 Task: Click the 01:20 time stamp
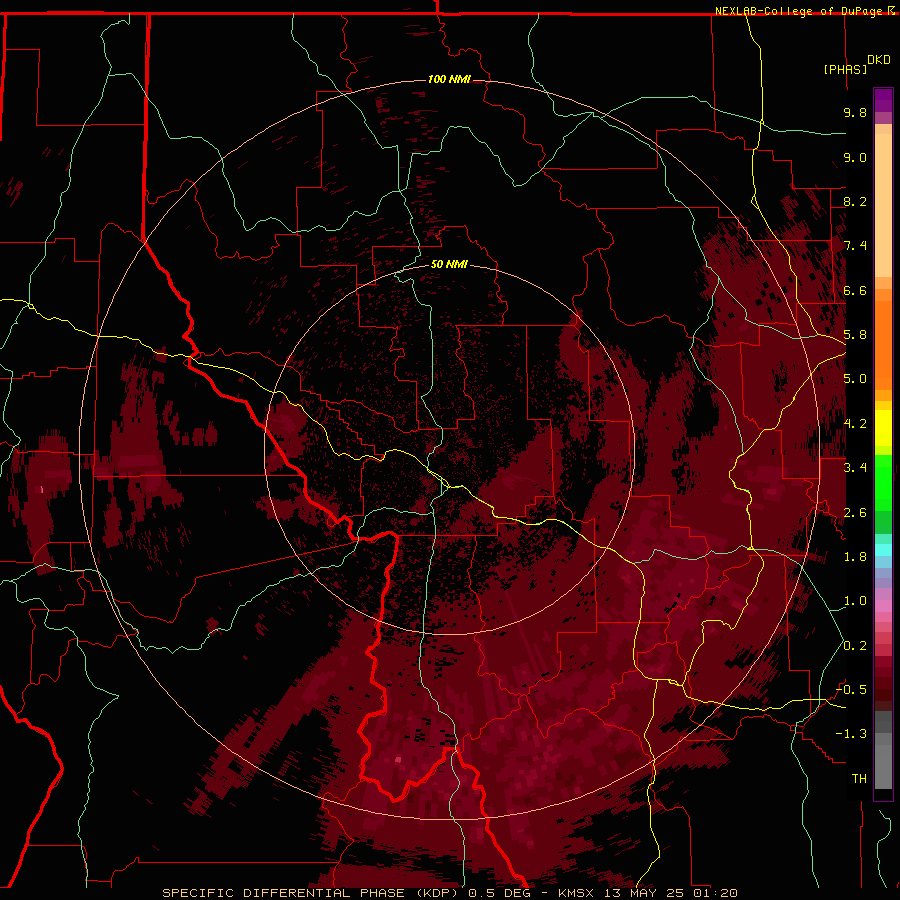click(715, 893)
